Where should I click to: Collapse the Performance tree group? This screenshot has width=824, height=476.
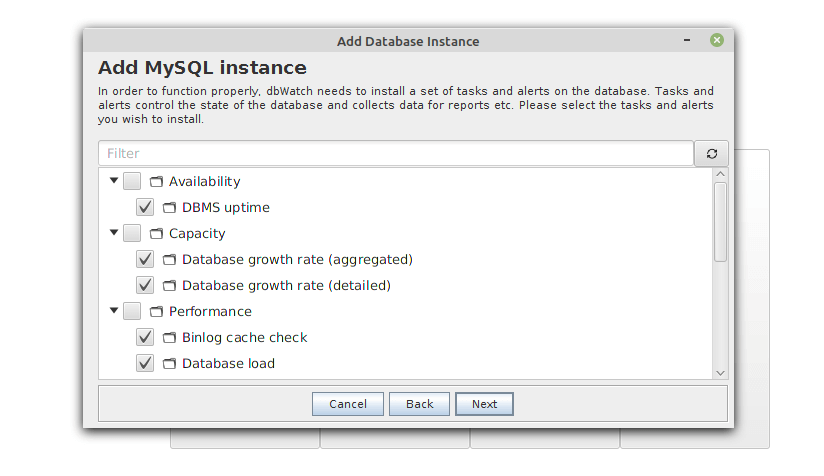[113, 311]
